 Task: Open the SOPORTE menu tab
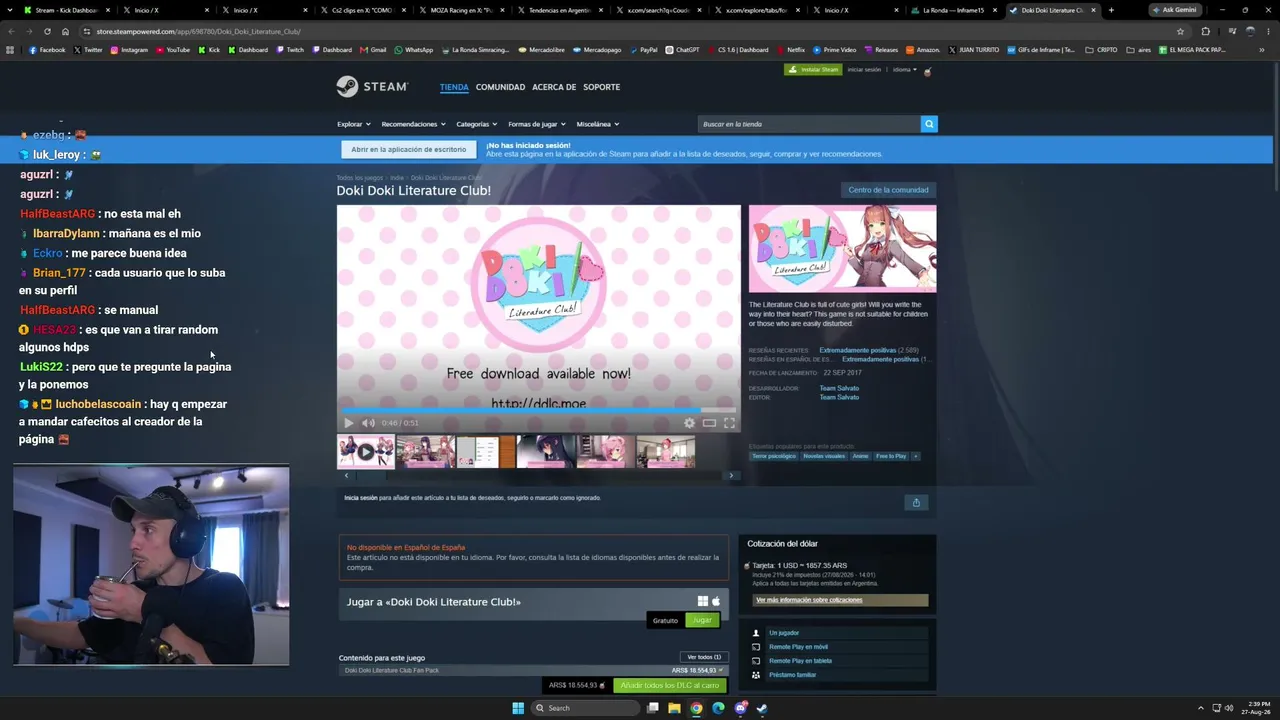click(x=602, y=87)
